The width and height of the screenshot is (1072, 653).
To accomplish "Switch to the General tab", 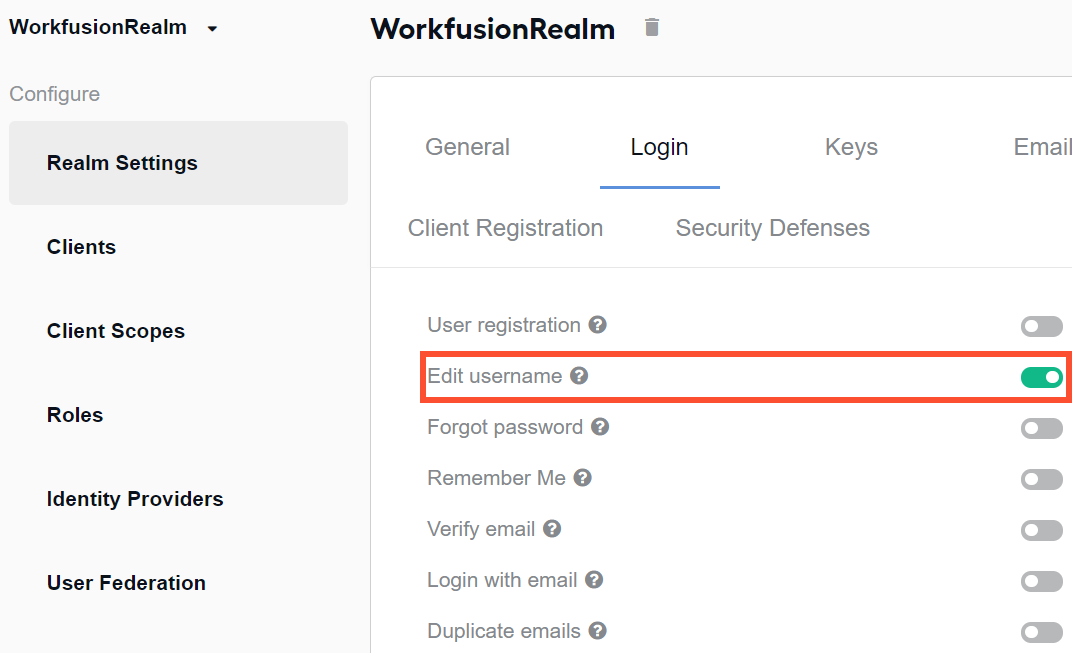I will pos(468,147).
